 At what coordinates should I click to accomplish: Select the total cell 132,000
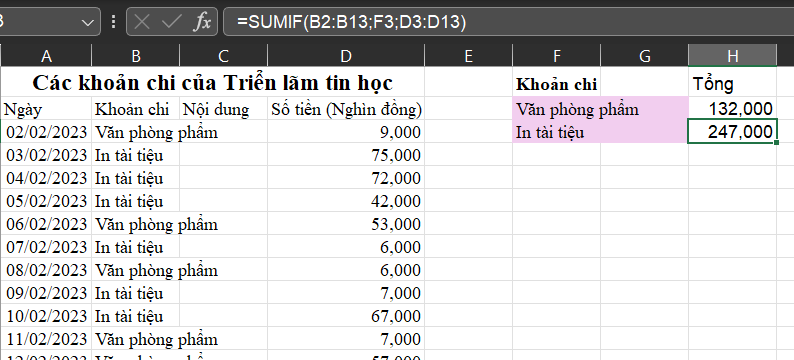[x=733, y=109]
